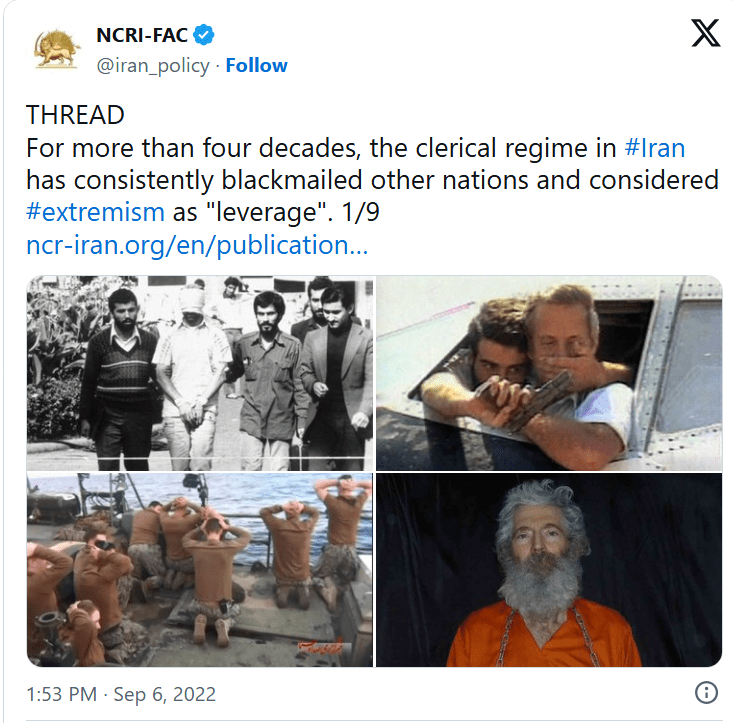Open the X logo icon
The image size is (733, 723).
tap(705, 33)
